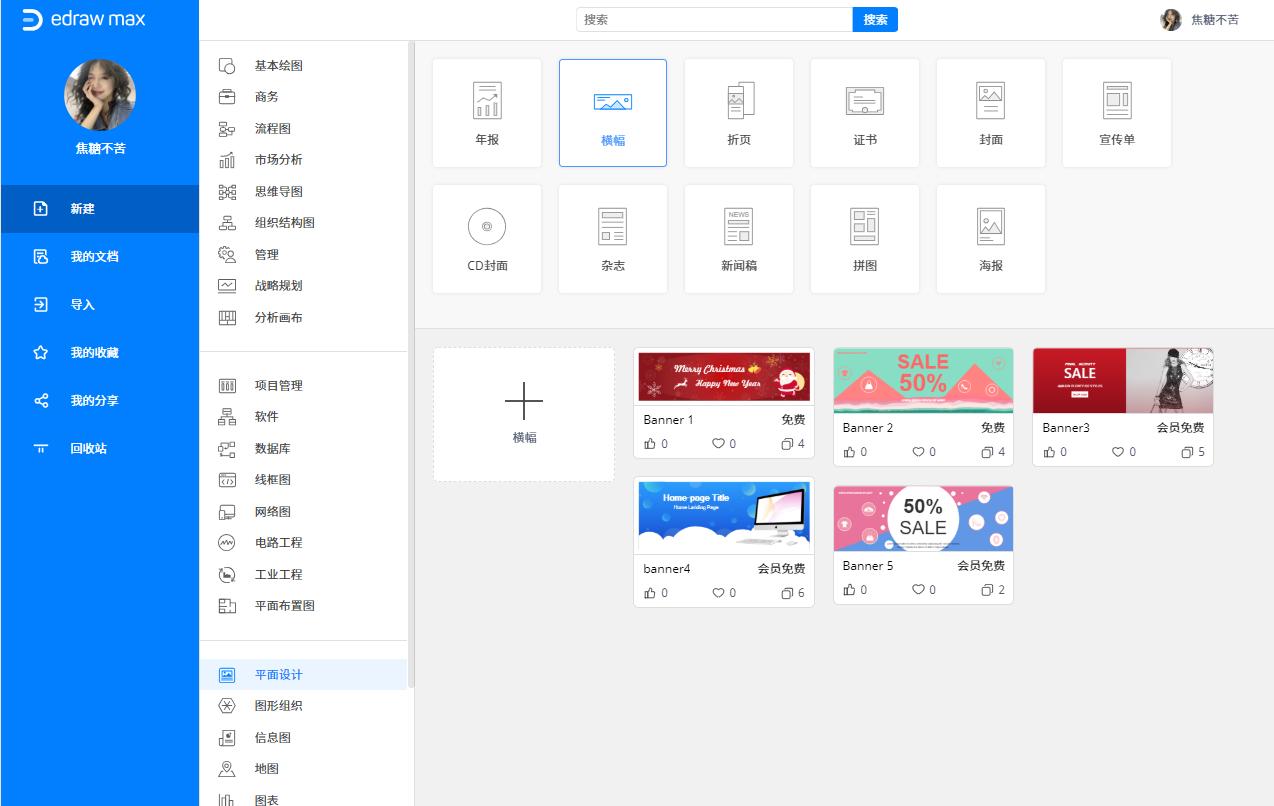Toggle the heart on Banner 5
This screenshot has height=806, width=1274.
[916, 589]
